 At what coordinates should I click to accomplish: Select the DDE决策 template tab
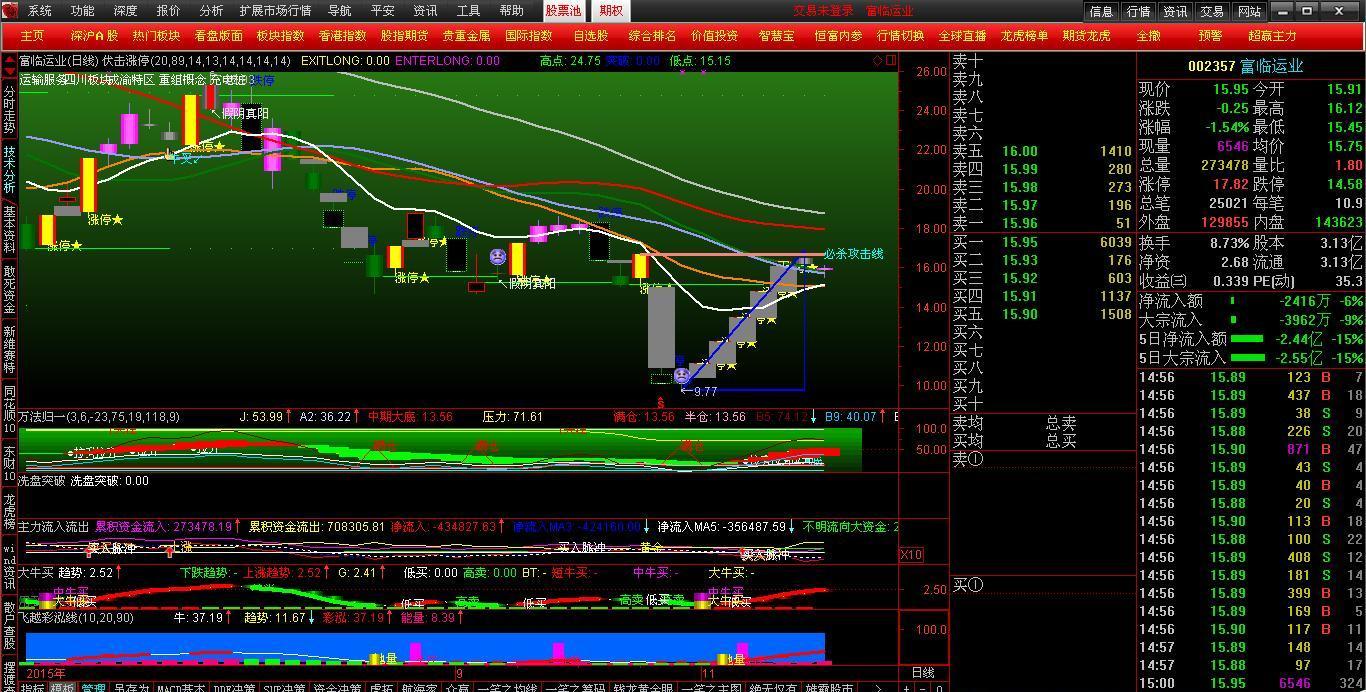pyautogui.click(x=234, y=686)
